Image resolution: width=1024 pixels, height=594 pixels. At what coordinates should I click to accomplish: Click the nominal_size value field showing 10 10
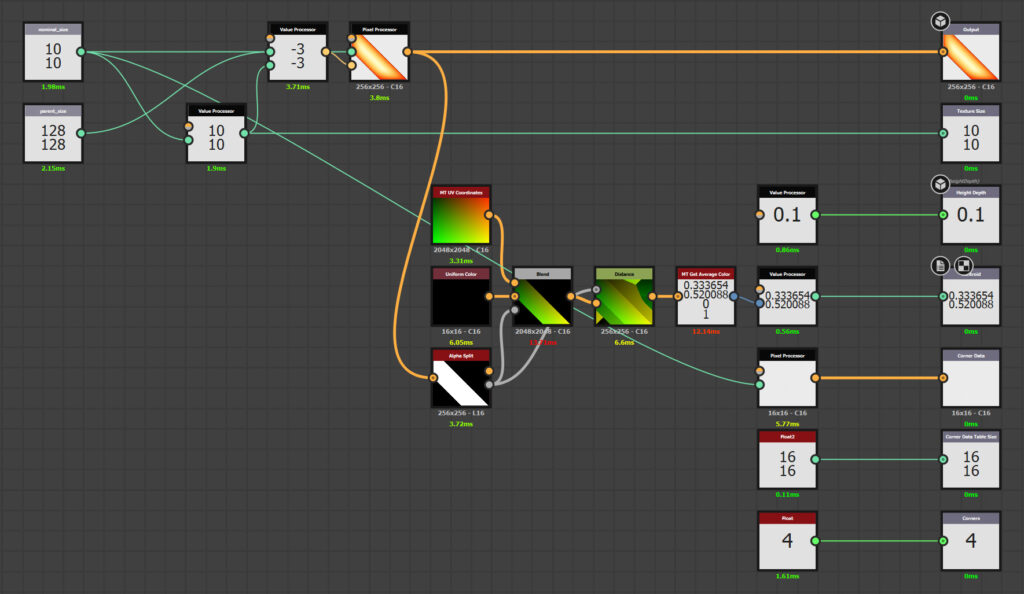[x=52, y=55]
